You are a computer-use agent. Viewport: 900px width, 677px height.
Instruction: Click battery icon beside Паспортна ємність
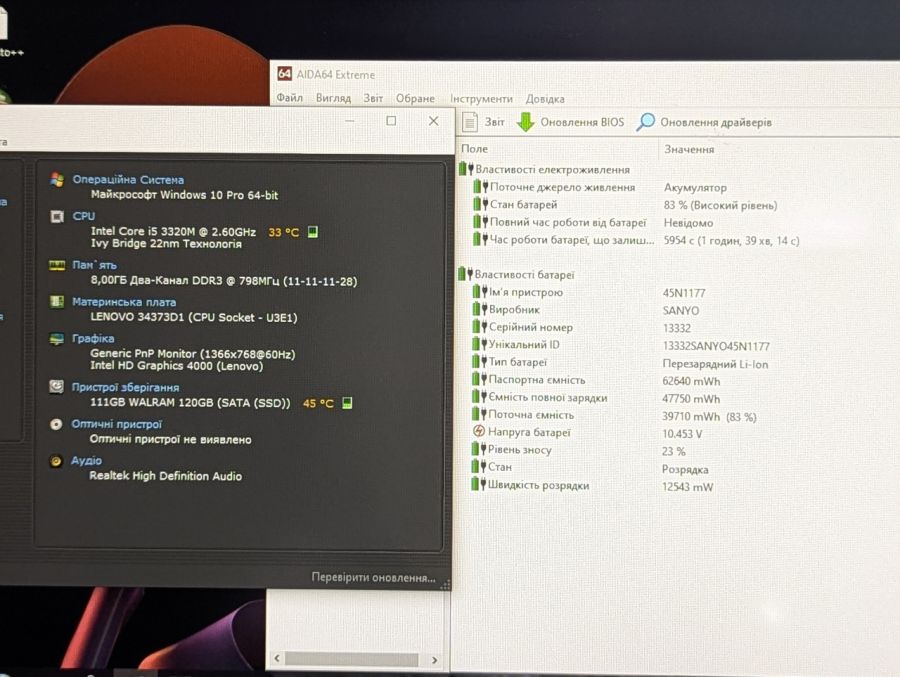479,379
